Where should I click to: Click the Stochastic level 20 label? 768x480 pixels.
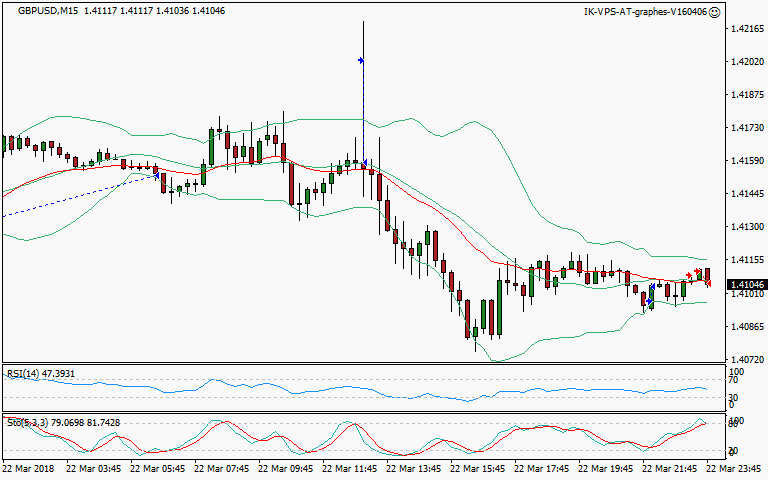pyautogui.click(x=733, y=451)
